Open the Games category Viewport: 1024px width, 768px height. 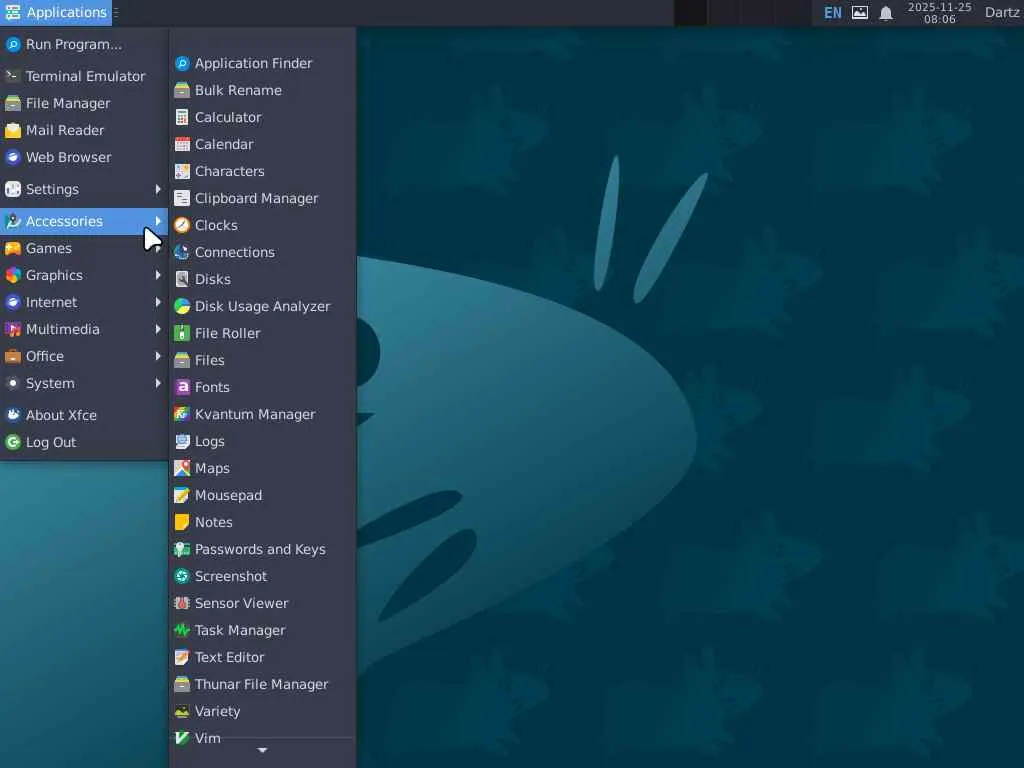pyautogui.click(x=84, y=248)
